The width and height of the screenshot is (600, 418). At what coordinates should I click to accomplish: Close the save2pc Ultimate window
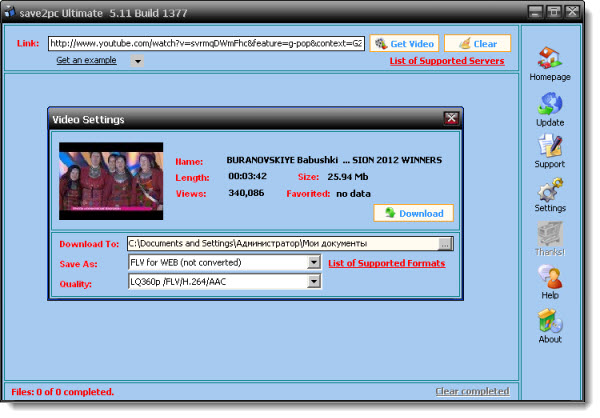click(572, 11)
